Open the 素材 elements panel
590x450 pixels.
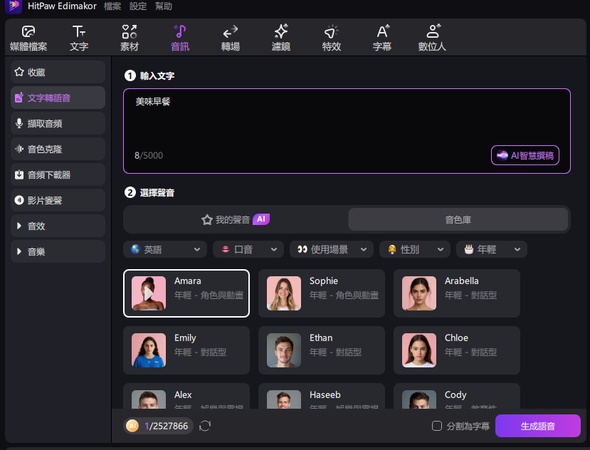pyautogui.click(x=129, y=38)
